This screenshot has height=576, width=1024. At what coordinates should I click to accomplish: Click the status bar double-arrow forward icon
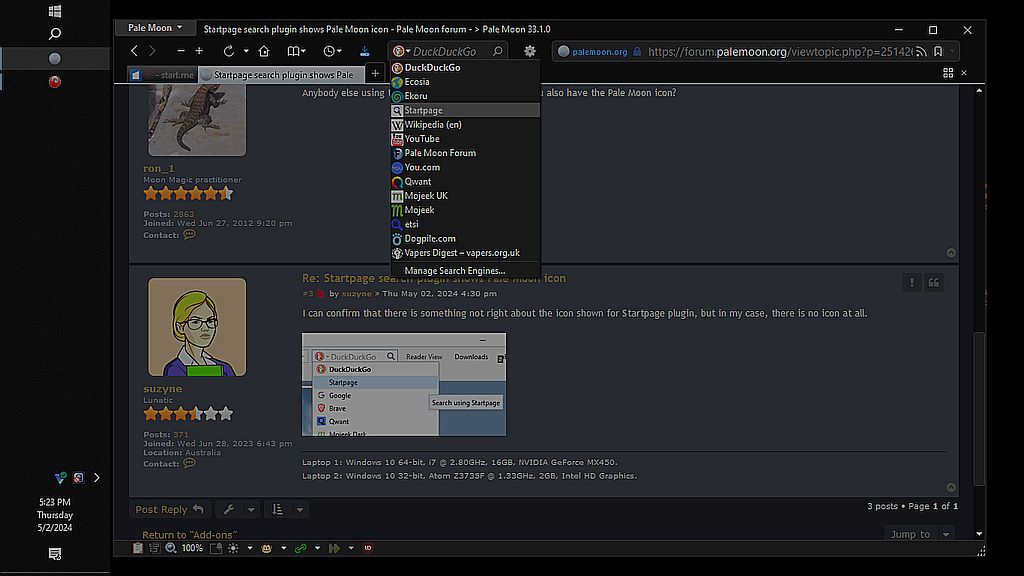334,549
